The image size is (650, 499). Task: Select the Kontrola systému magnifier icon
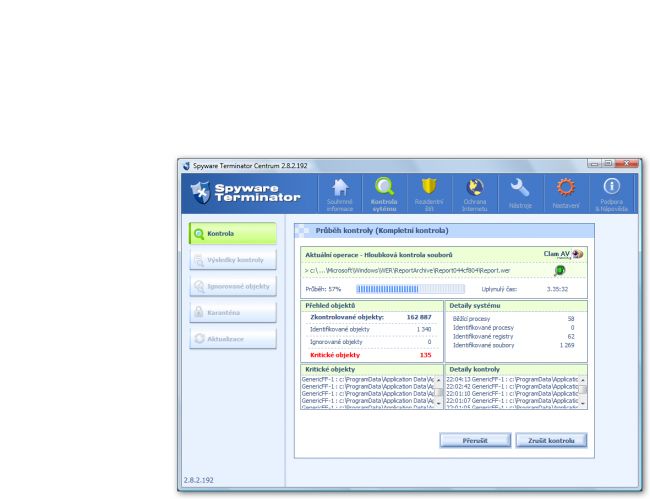point(384,187)
